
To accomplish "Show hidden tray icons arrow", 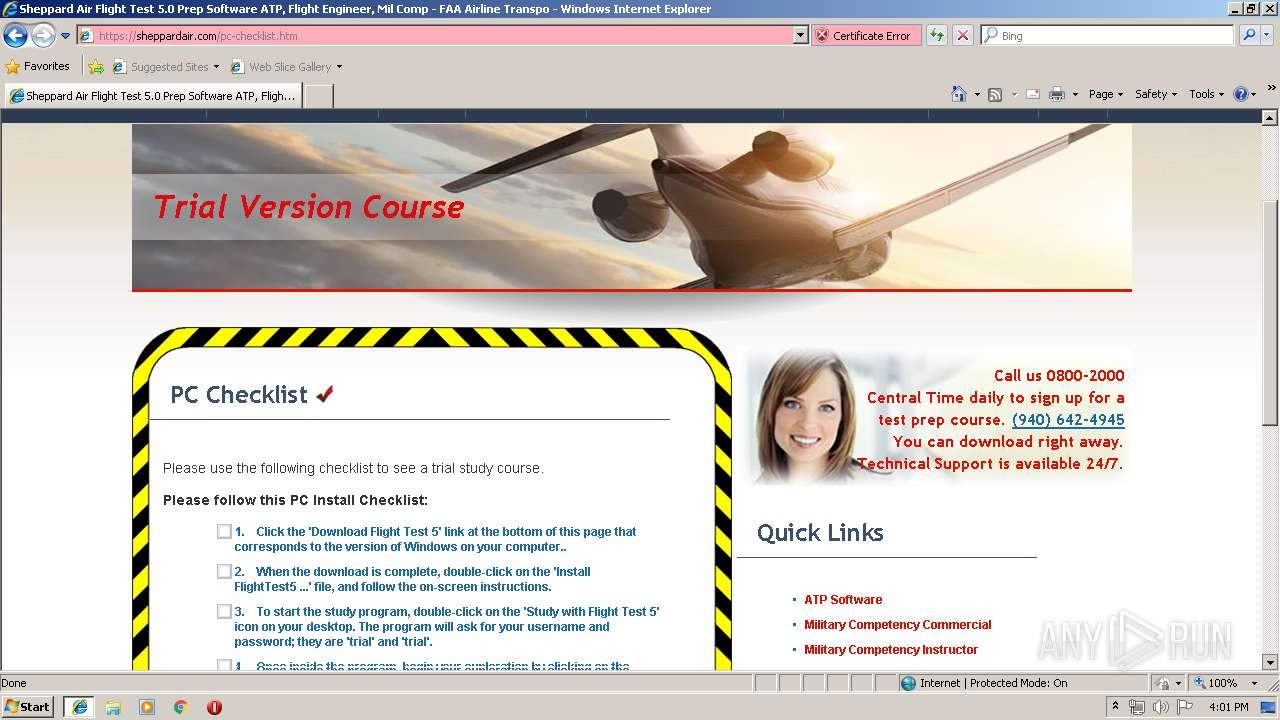I will [1116, 707].
